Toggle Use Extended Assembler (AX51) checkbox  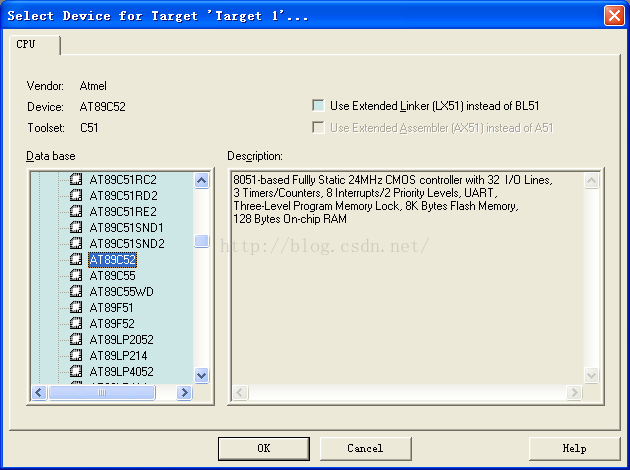(318, 128)
